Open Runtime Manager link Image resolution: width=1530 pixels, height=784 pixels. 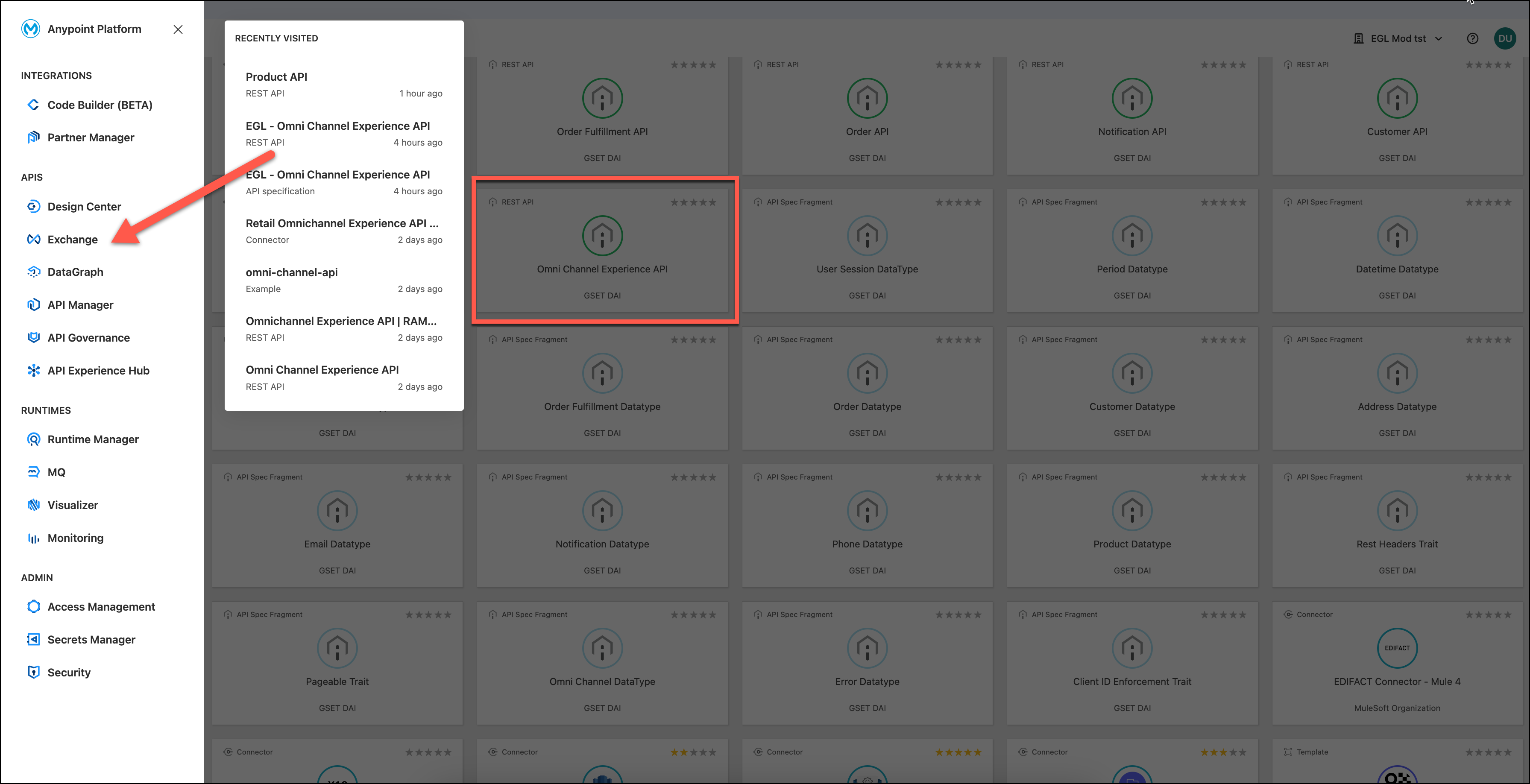pyautogui.click(x=93, y=439)
